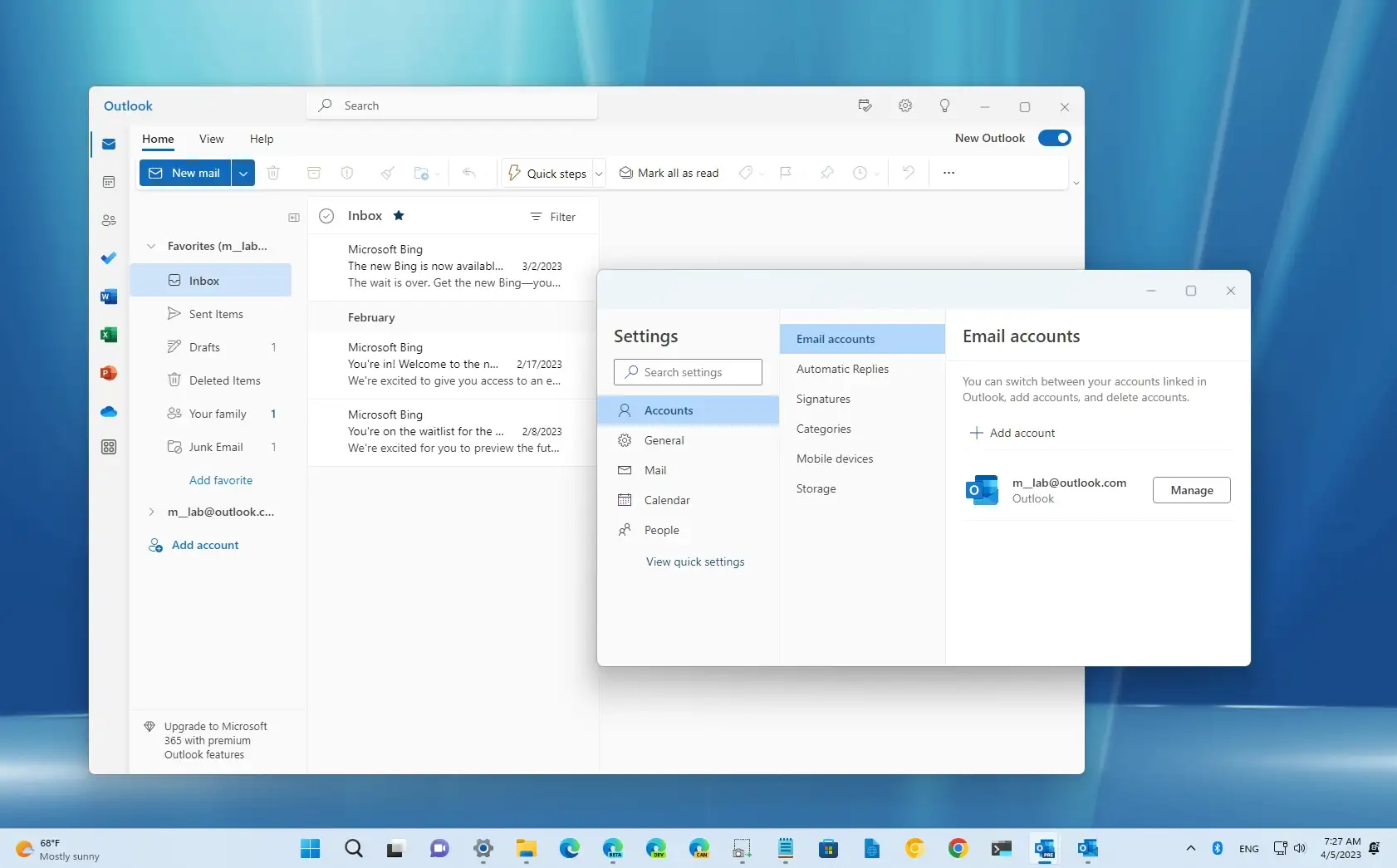Image resolution: width=1397 pixels, height=868 pixels.
Task: Select Mail in Settings menu
Action: point(688,470)
